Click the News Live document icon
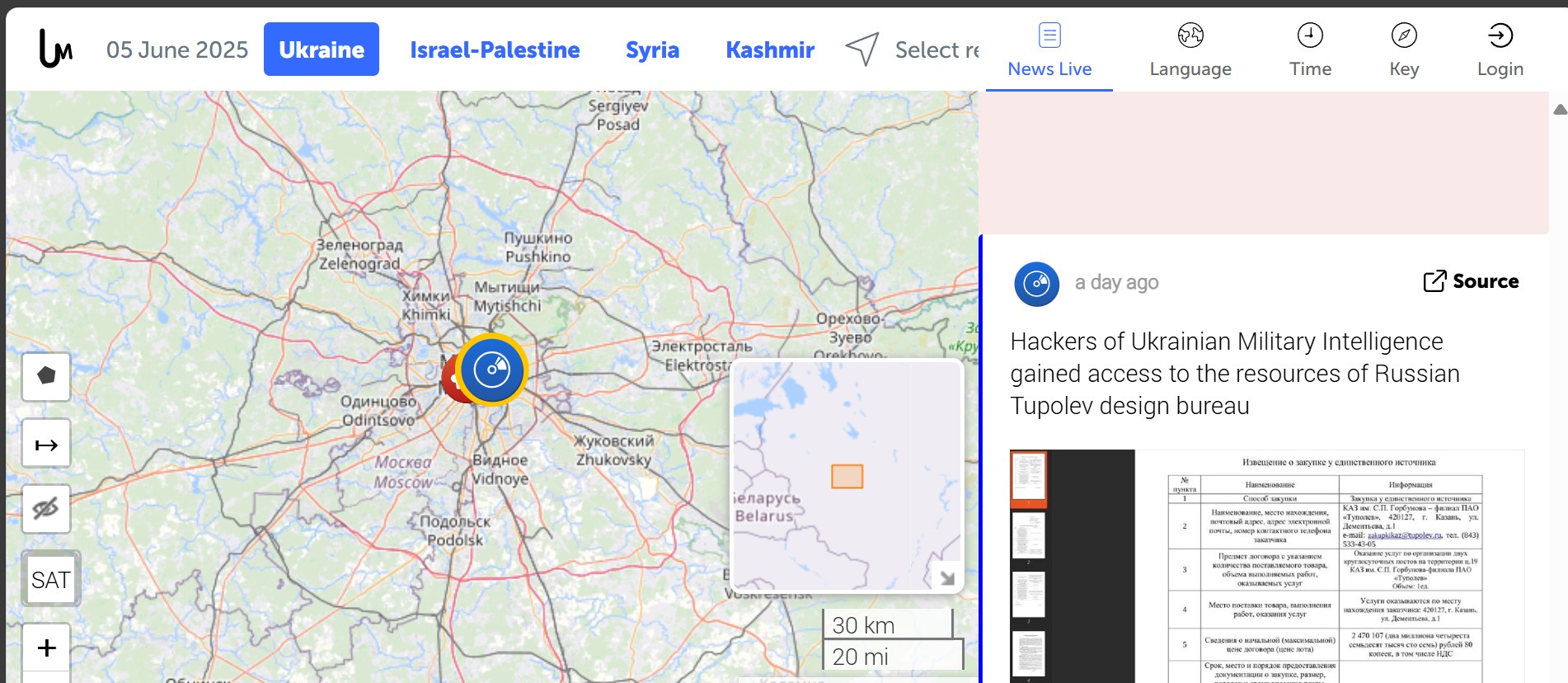This screenshot has height=683, width=1568. pyautogui.click(x=1049, y=35)
